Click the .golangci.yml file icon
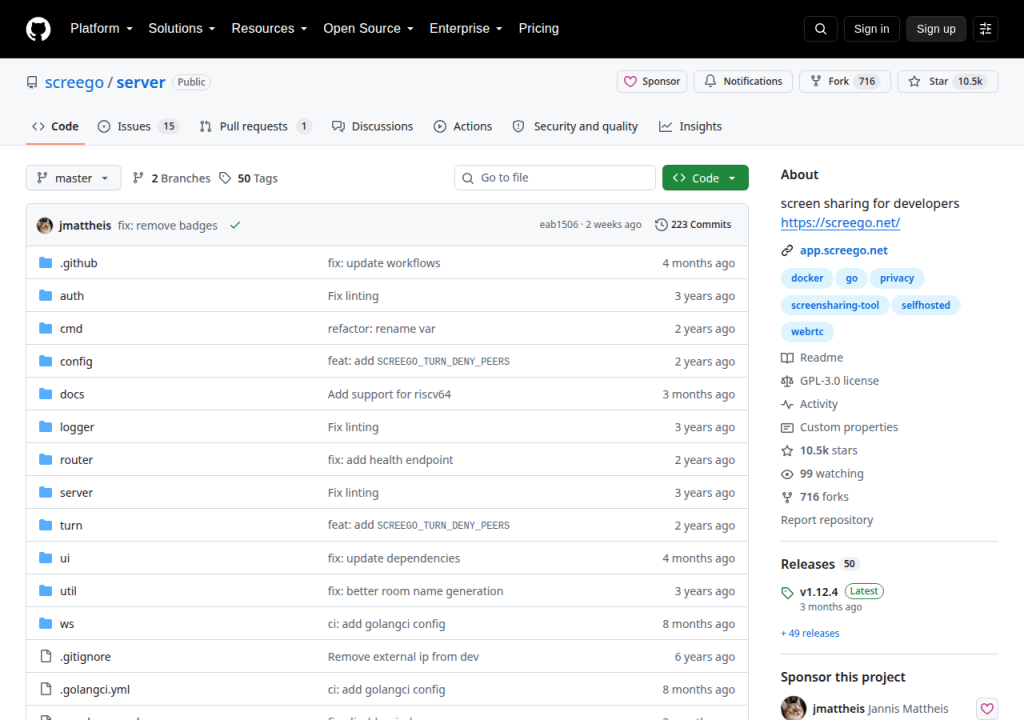Viewport: 1024px width, 720px height. click(46, 689)
